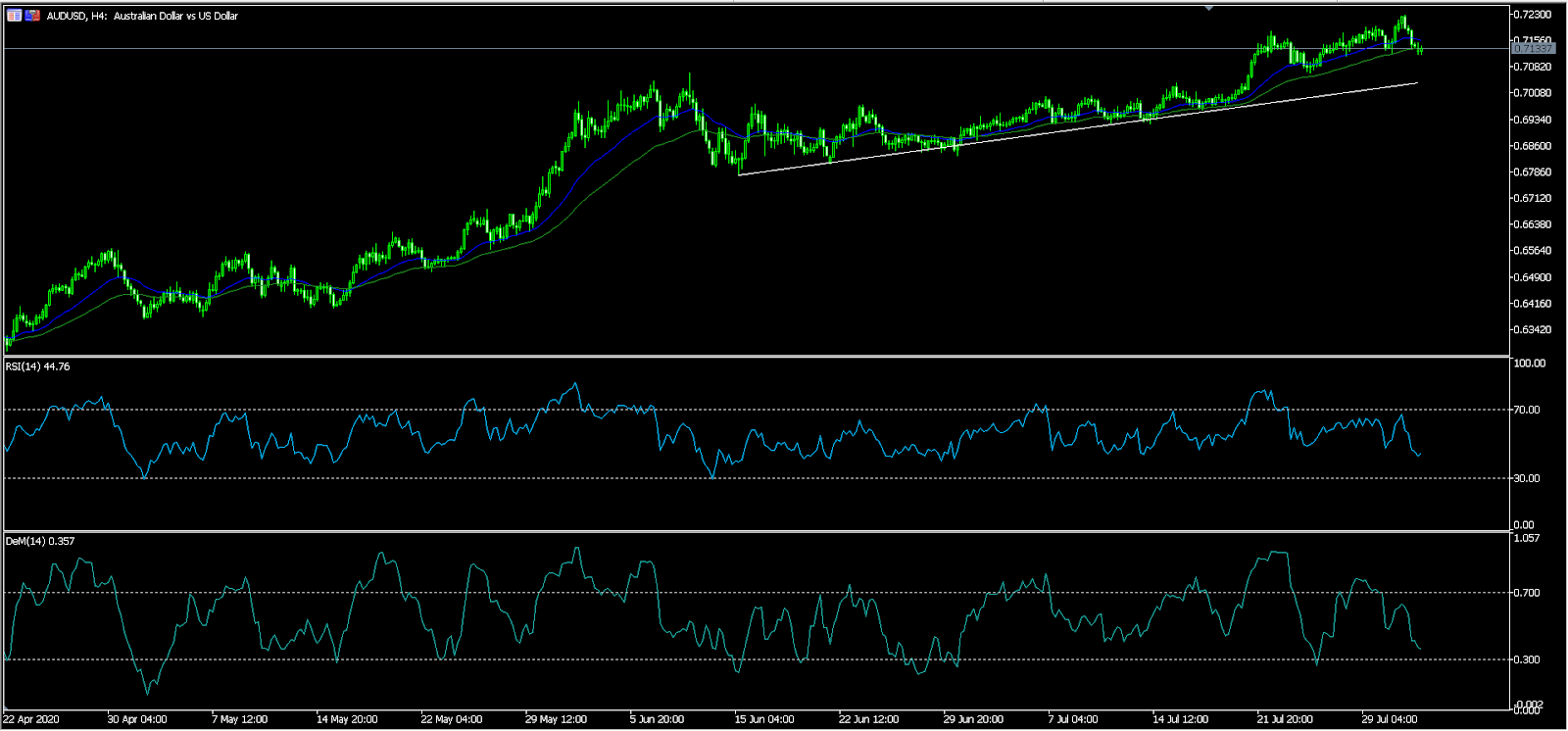Image resolution: width=1568 pixels, height=731 pixels.
Task: Click the time axis label "22 May 04:00"
Action: coord(452,719)
